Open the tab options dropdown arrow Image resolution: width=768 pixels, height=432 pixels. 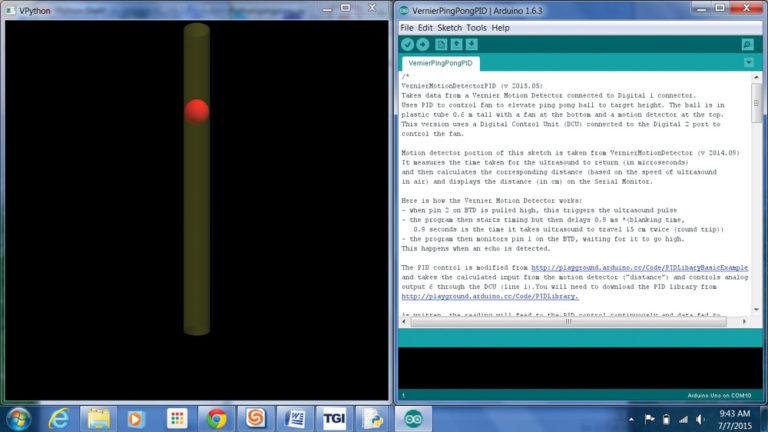(x=748, y=62)
